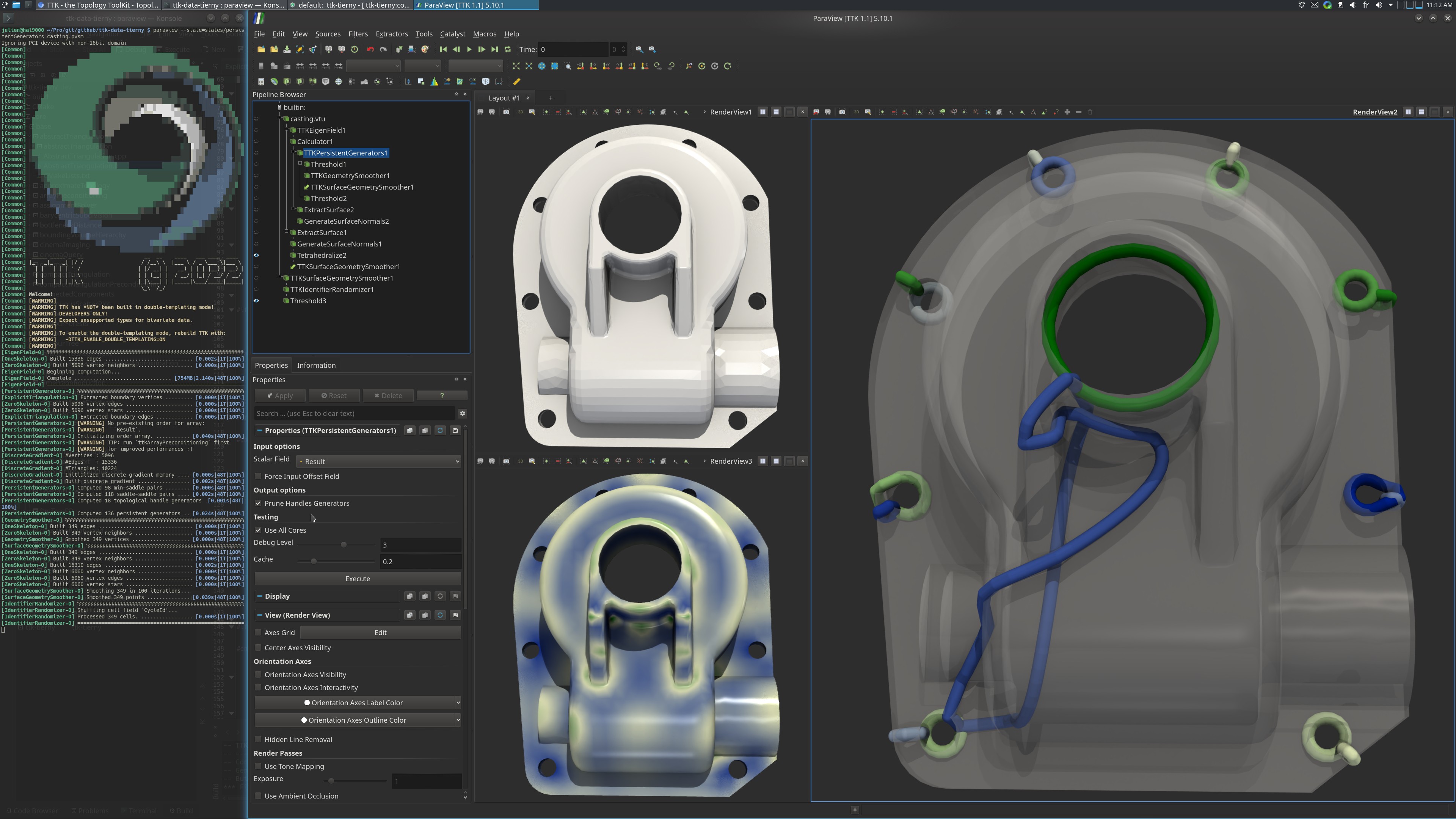
Task: Click the Rotate 90 degrees clockwise icon
Action: tap(657, 66)
